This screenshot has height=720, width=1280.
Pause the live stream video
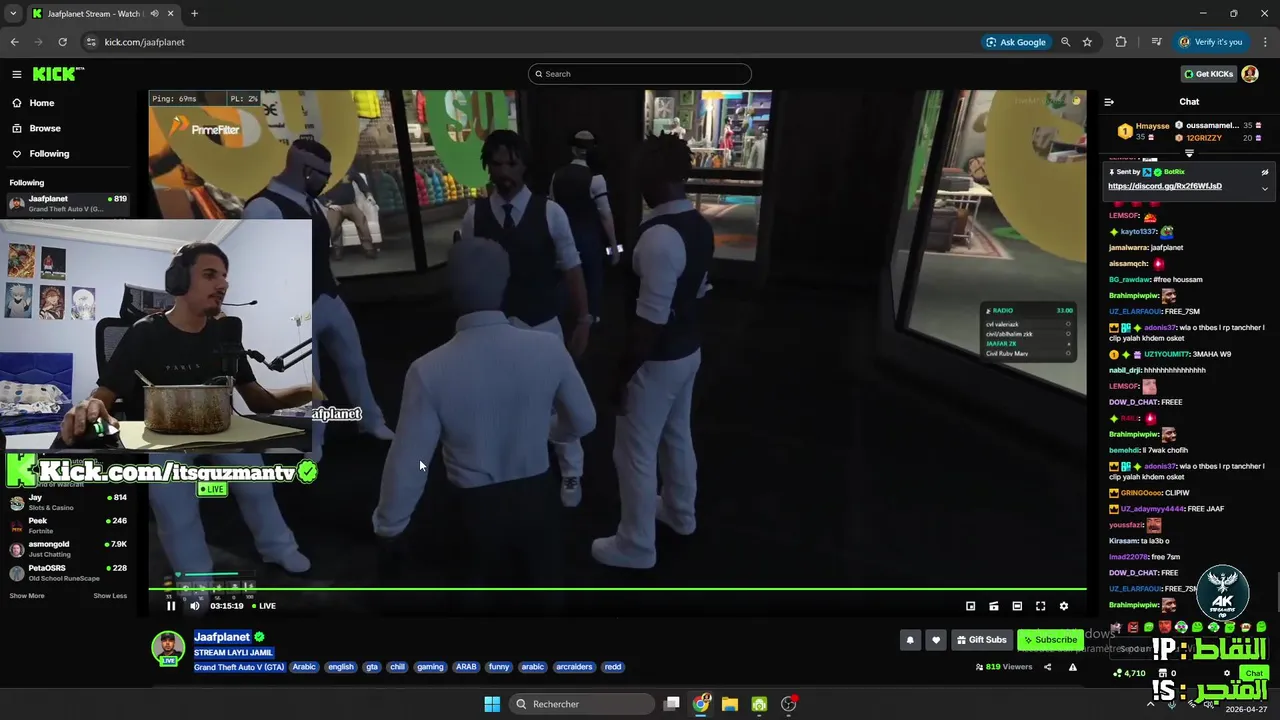171,606
